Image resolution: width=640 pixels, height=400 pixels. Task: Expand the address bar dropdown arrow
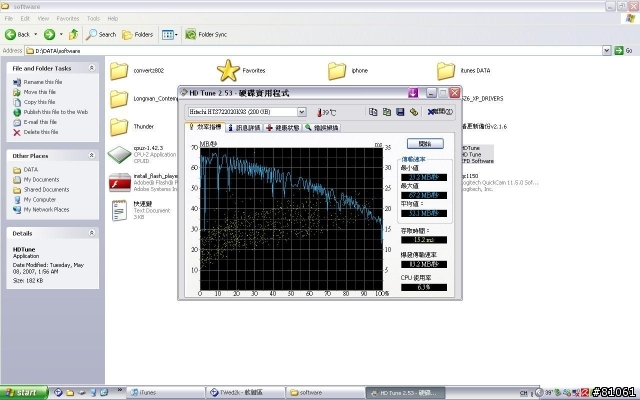[607, 51]
